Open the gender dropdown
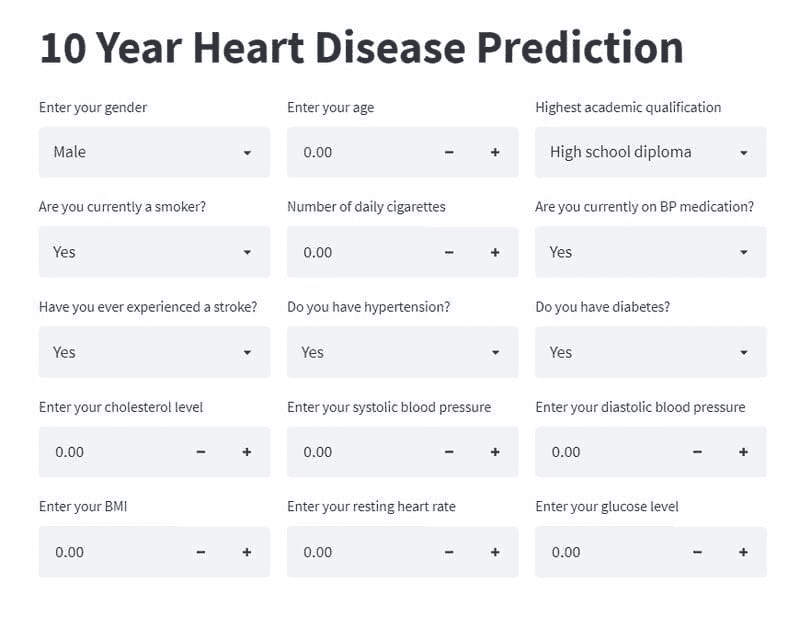Viewport: 800px width, 639px height. pos(154,152)
